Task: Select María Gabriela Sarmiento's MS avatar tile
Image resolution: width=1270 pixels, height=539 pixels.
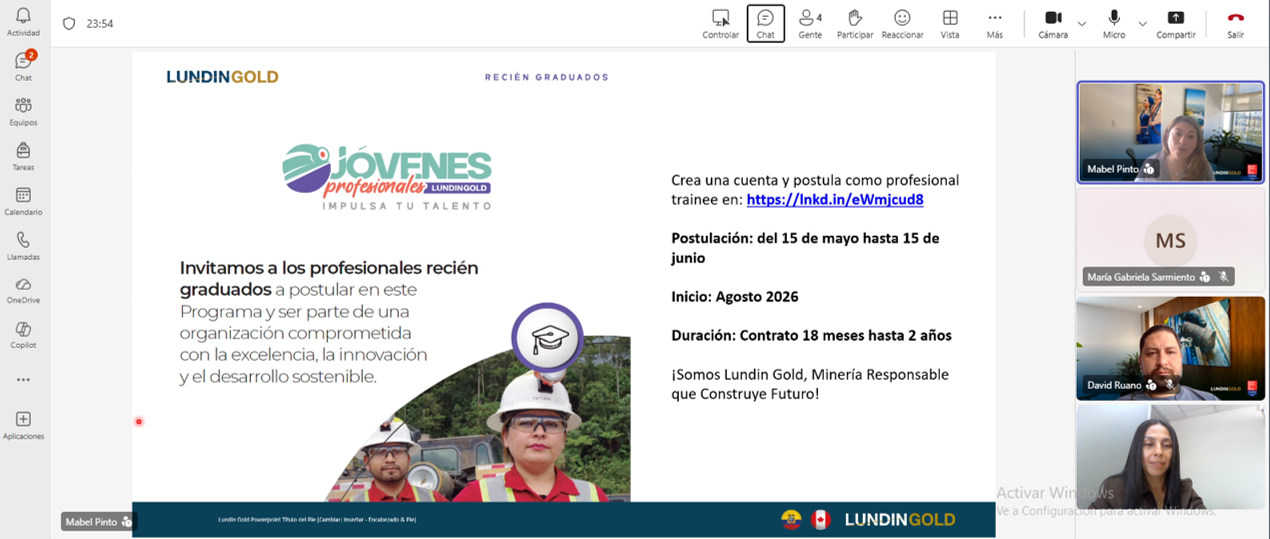Action: click(1170, 239)
